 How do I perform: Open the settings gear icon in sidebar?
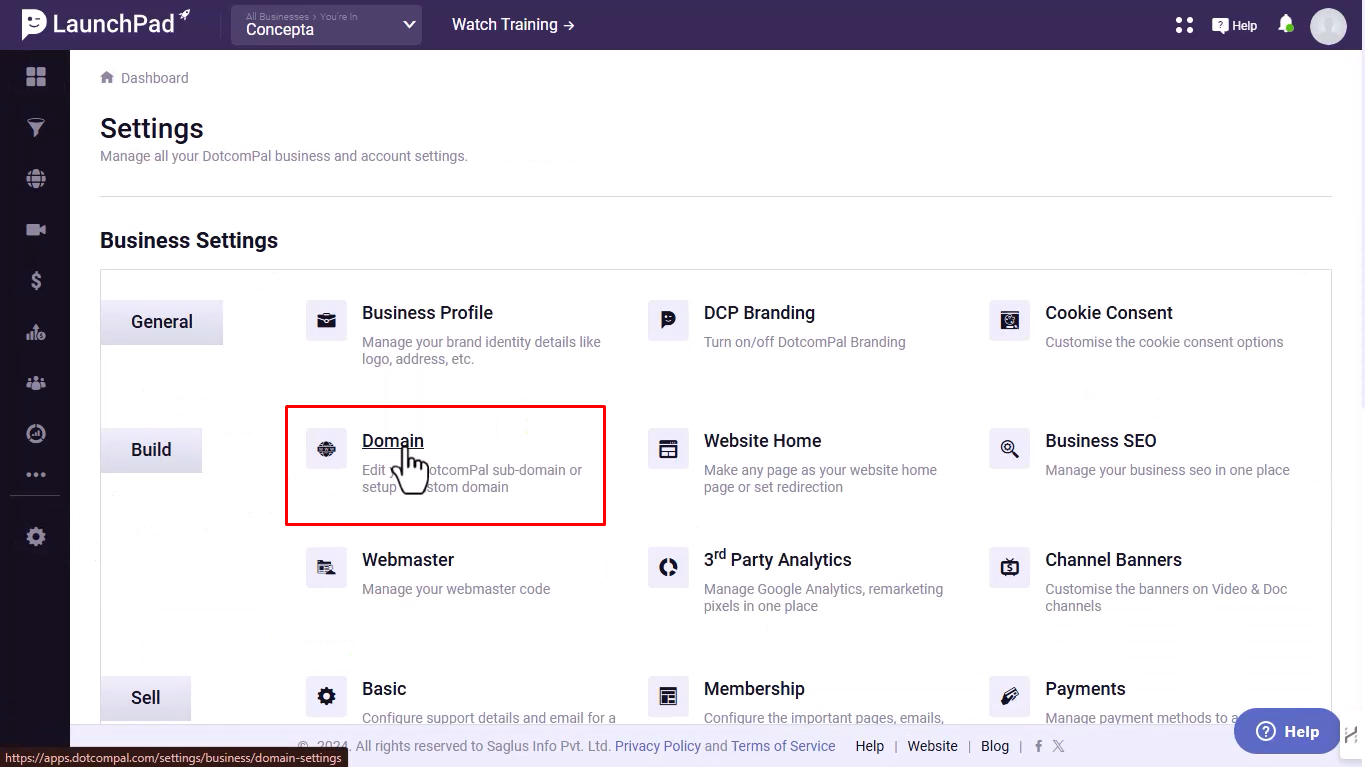pos(36,537)
